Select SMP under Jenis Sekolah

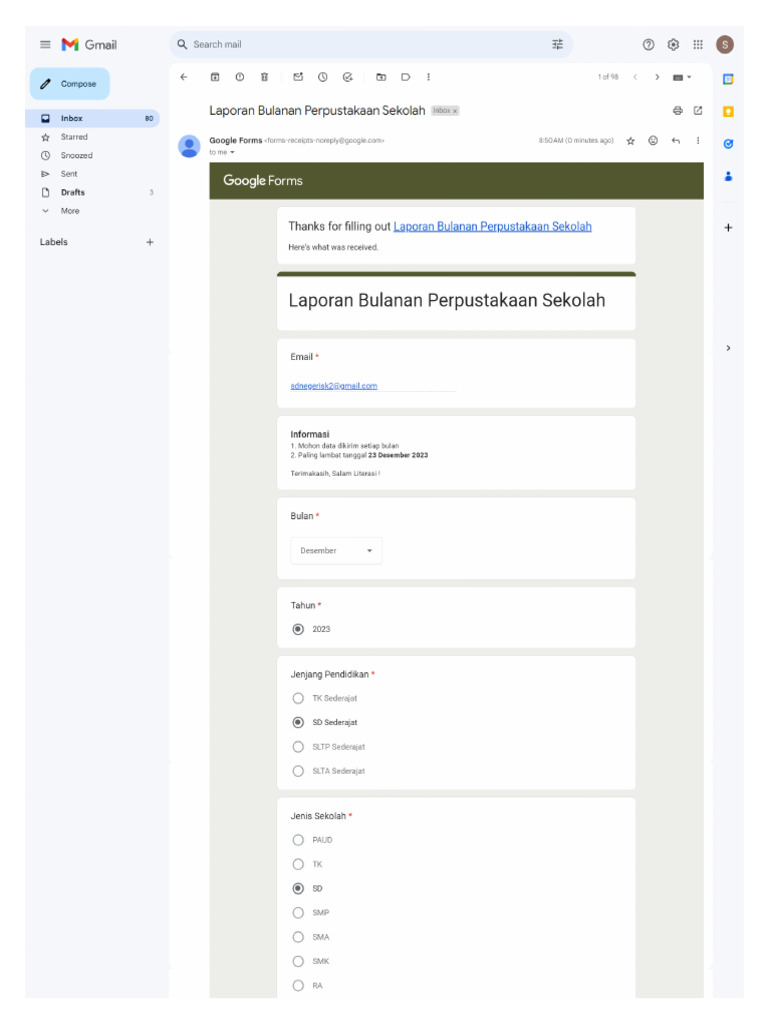click(298, 913)
